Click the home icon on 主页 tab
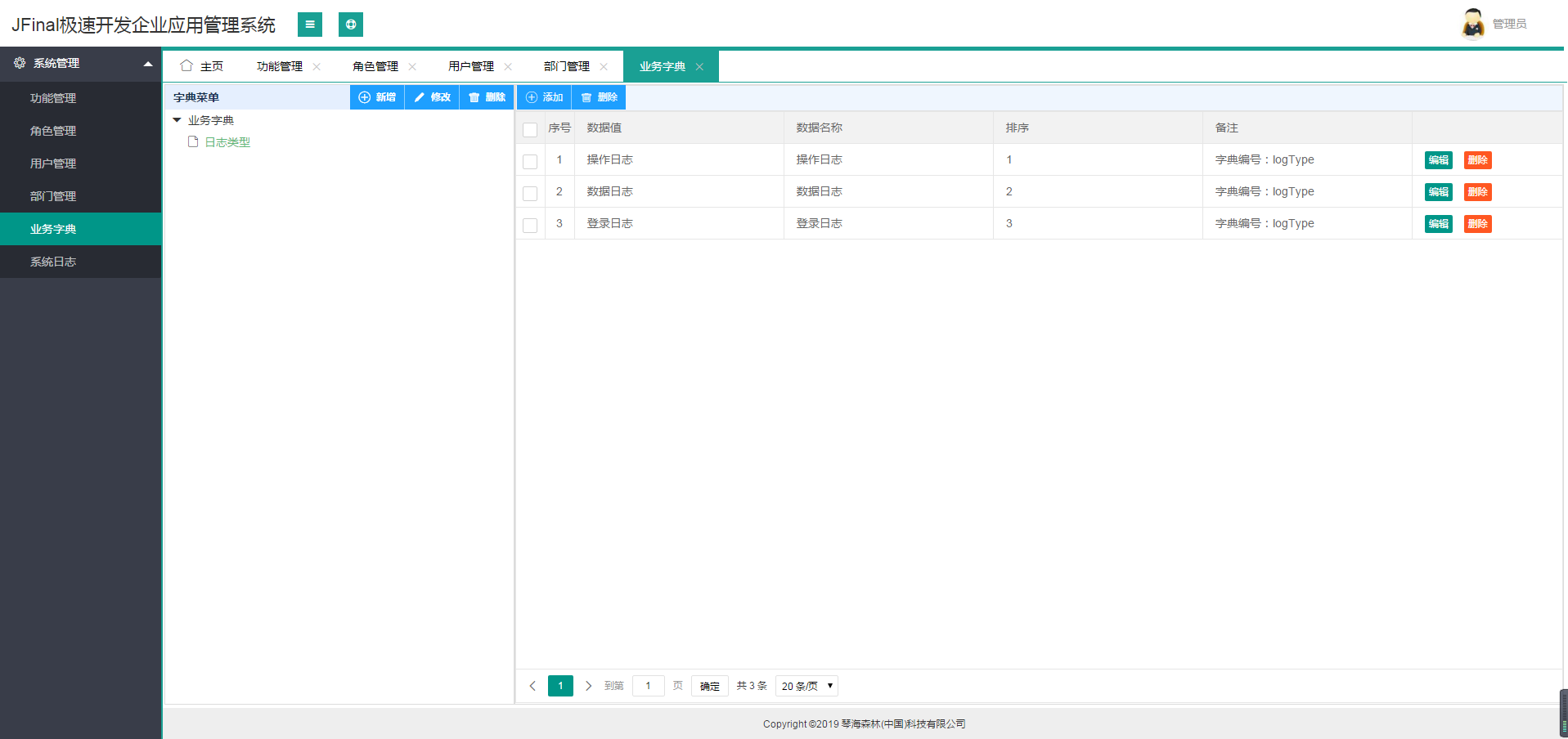This screenshot has width=1568, height=739. coord(186,65)
